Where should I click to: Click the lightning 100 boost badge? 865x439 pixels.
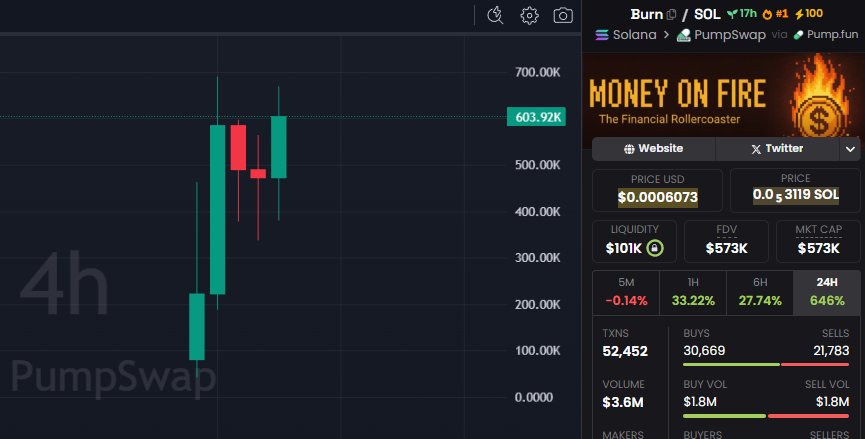tap(808, 14)
